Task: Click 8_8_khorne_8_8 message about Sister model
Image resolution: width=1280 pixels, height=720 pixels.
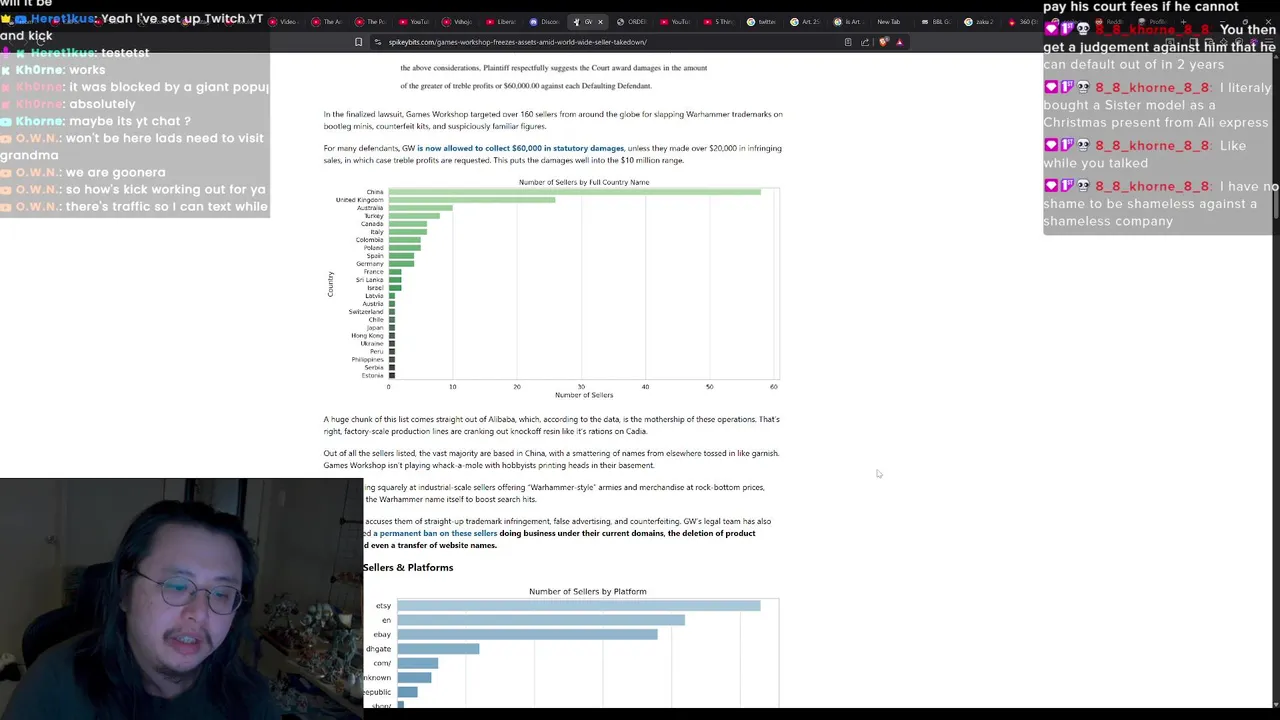Action: [x=1157, y=105]
